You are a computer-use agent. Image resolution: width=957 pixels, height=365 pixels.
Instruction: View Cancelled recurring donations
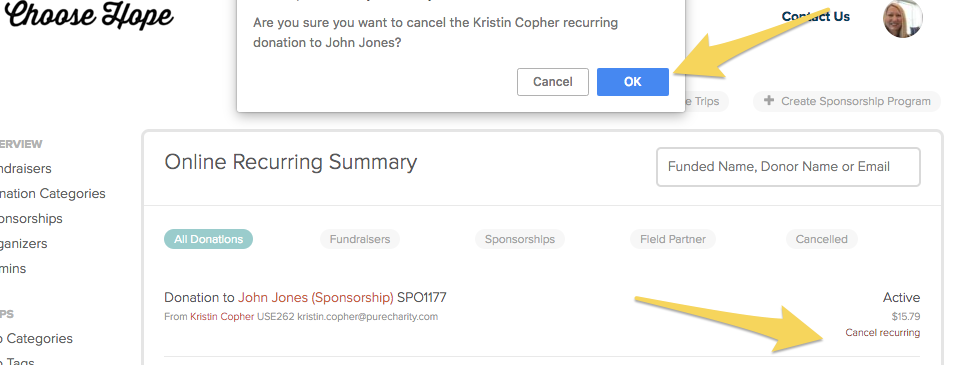coord(821,239)
